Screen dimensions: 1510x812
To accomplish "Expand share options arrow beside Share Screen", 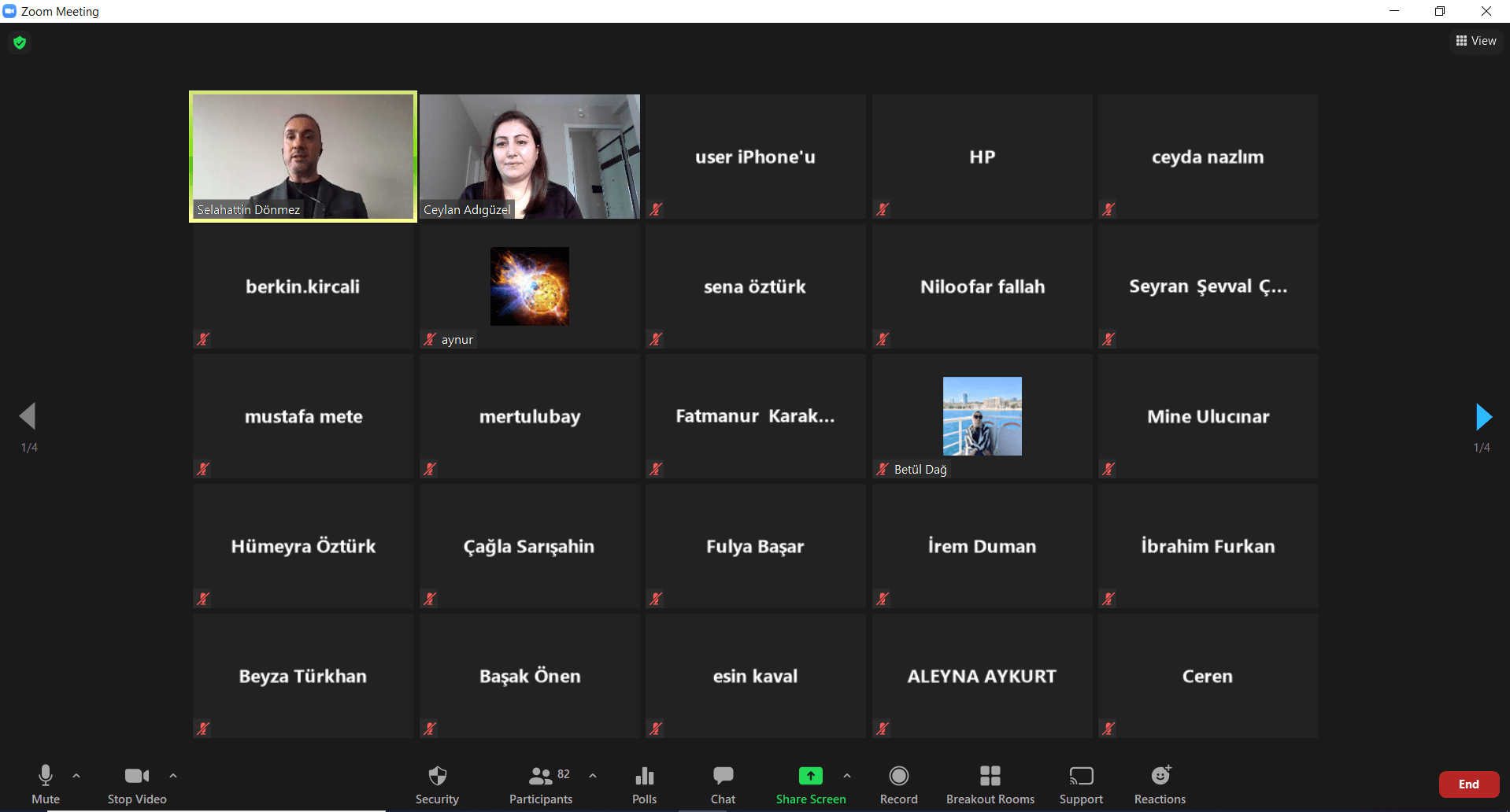I will coord(847,776).
